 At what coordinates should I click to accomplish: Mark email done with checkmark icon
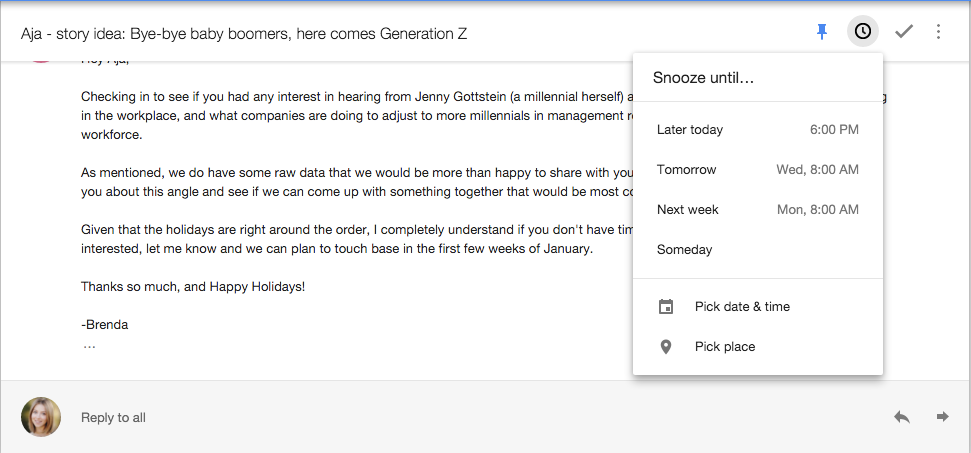[x=904, y=32]
